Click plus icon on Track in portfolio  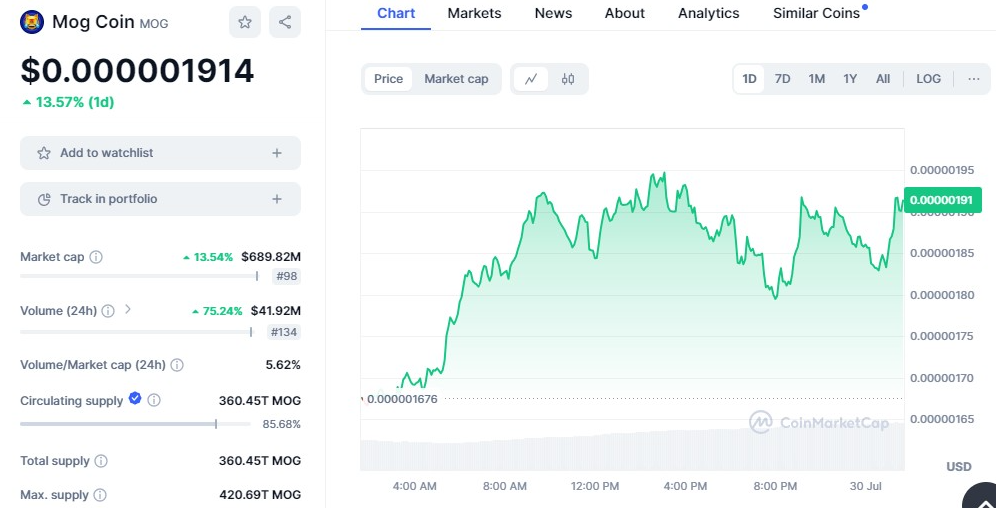(x=276, y=199)
